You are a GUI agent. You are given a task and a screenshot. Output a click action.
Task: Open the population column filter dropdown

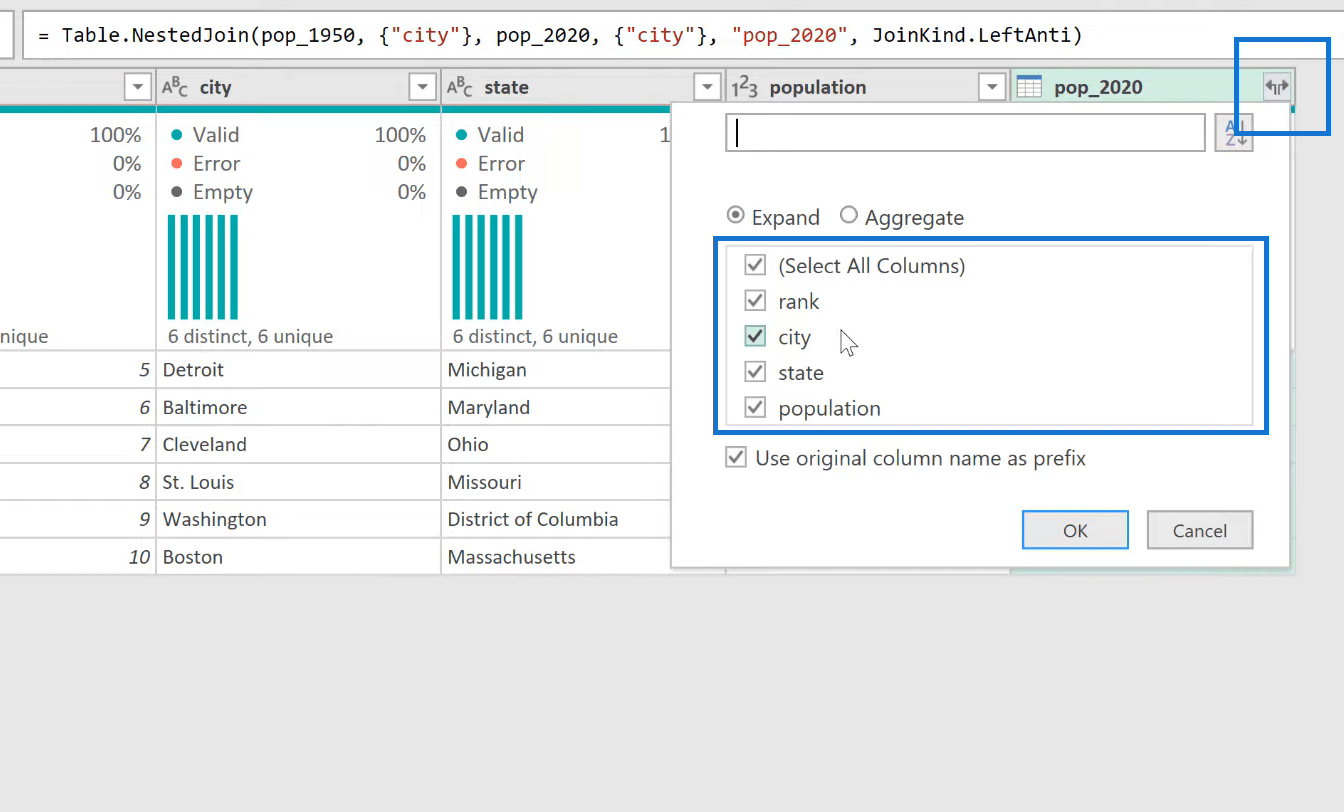click(992, 88)
